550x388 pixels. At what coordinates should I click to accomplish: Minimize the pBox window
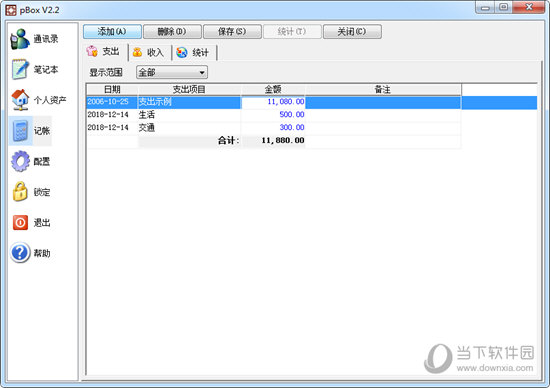485,7
